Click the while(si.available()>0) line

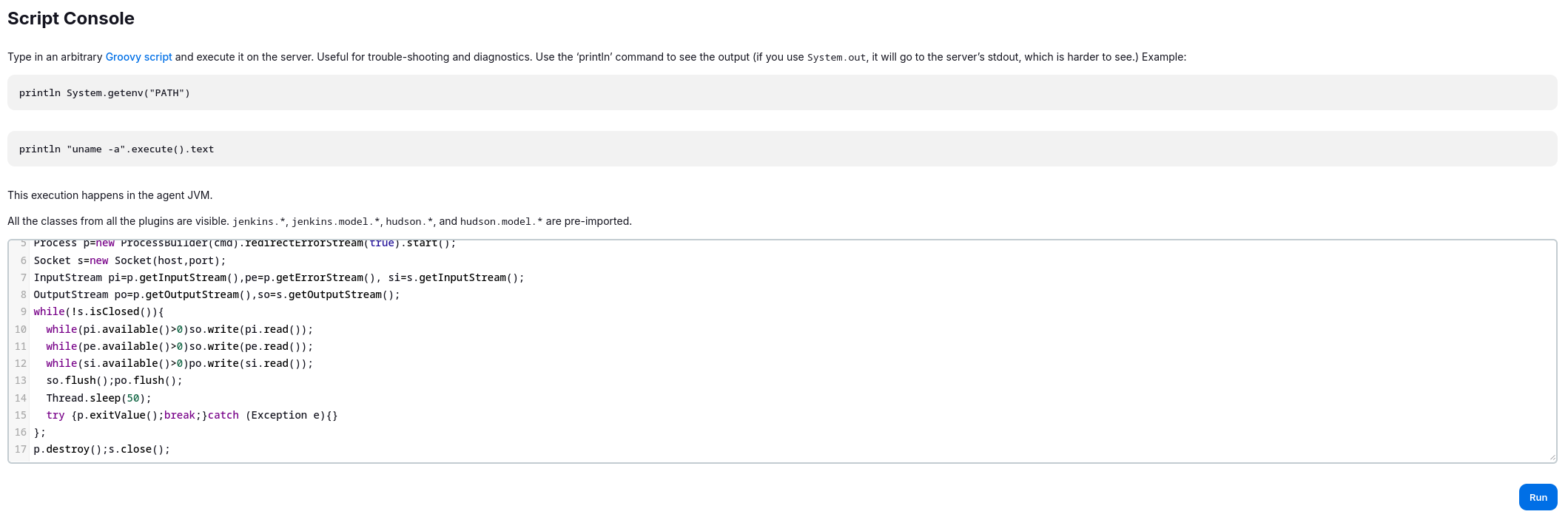pos(179,363)
